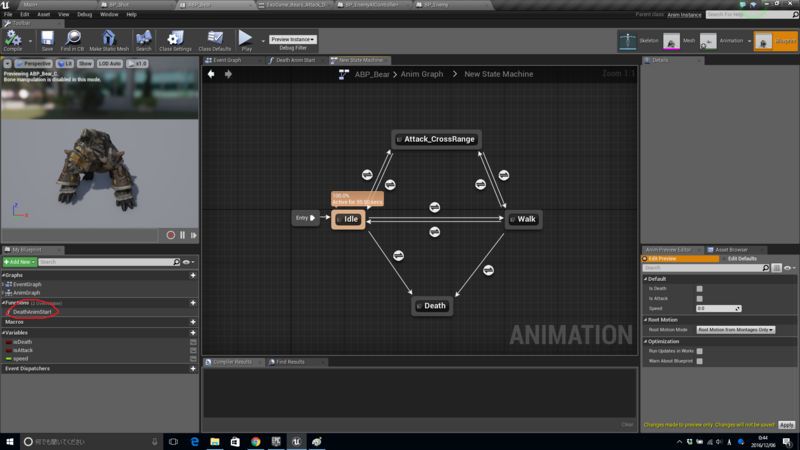Toggle the Is Death preview checkbox
The image size is (800, 450).
click(x=699, y=289)
